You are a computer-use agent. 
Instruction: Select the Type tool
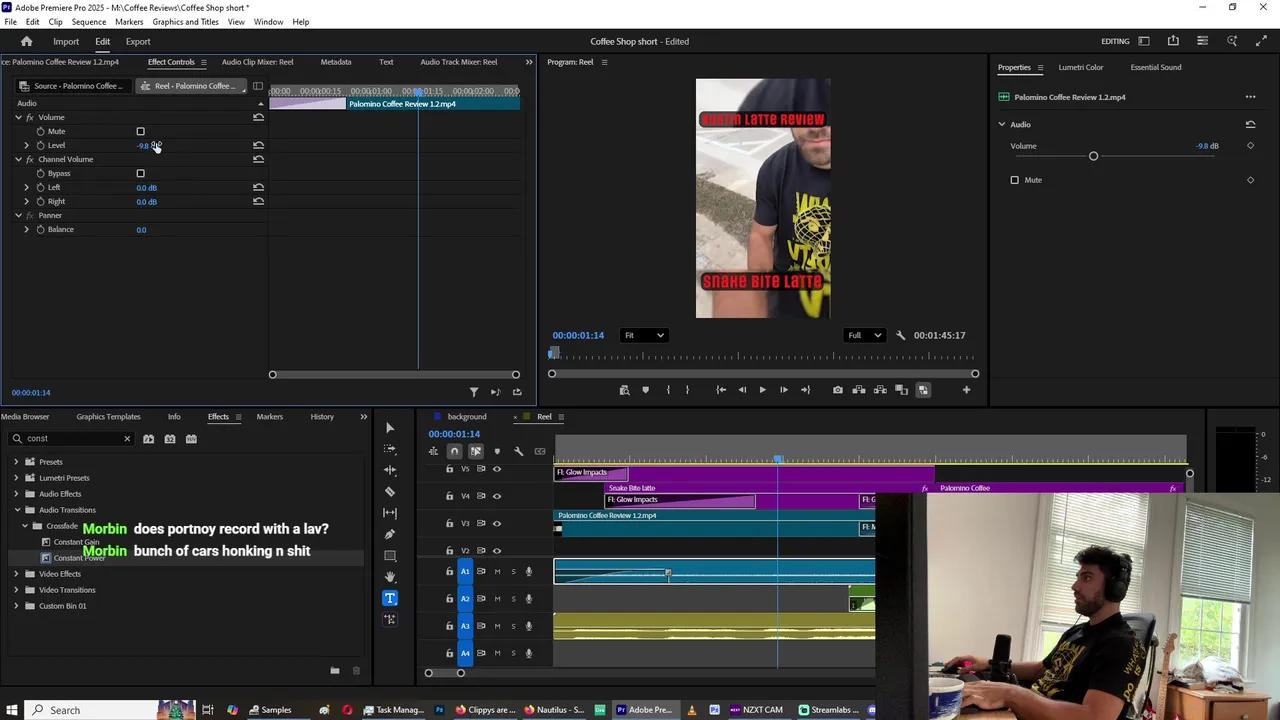(390, 598)
